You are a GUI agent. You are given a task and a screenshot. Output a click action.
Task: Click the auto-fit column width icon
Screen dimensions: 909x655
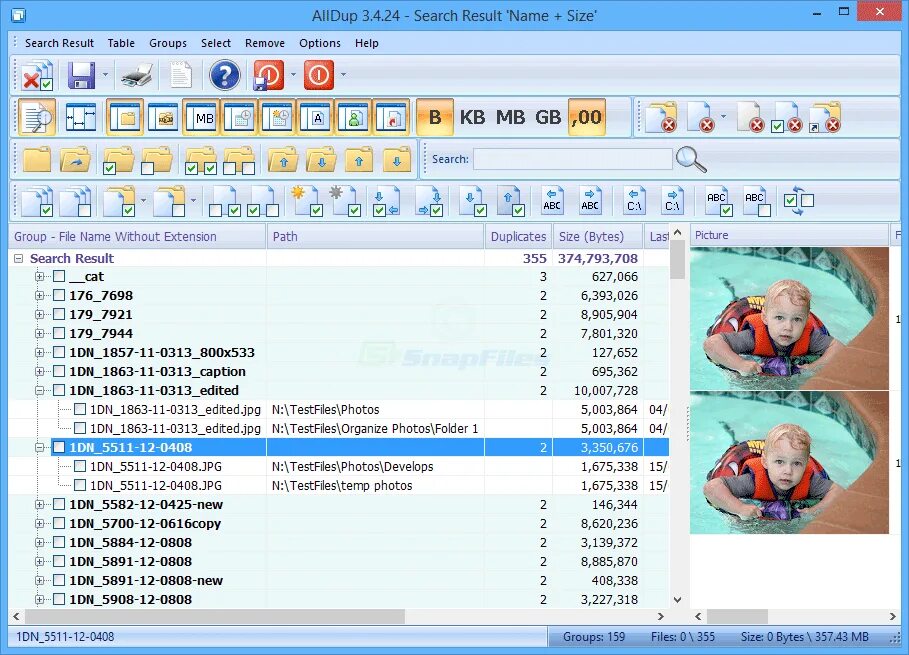click(81, 118)
